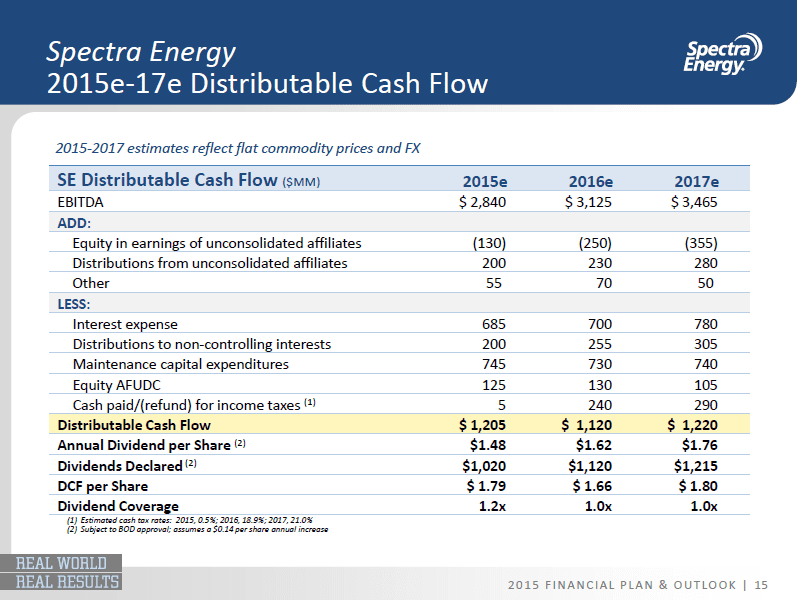802x600 pixels.
Task: Select the EBITDA row label
Action: [84, 202]
